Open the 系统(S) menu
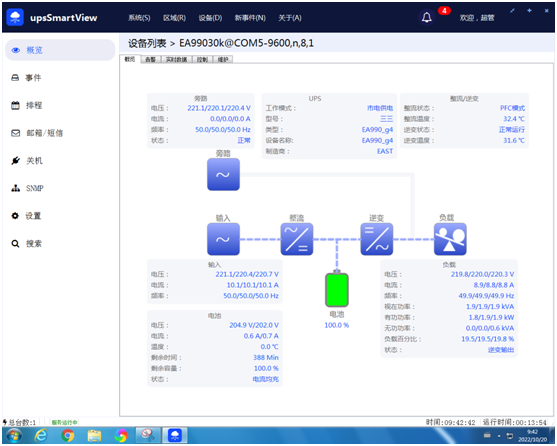The width and height of the screenshot is (557, 446). [x=139, y=18]
